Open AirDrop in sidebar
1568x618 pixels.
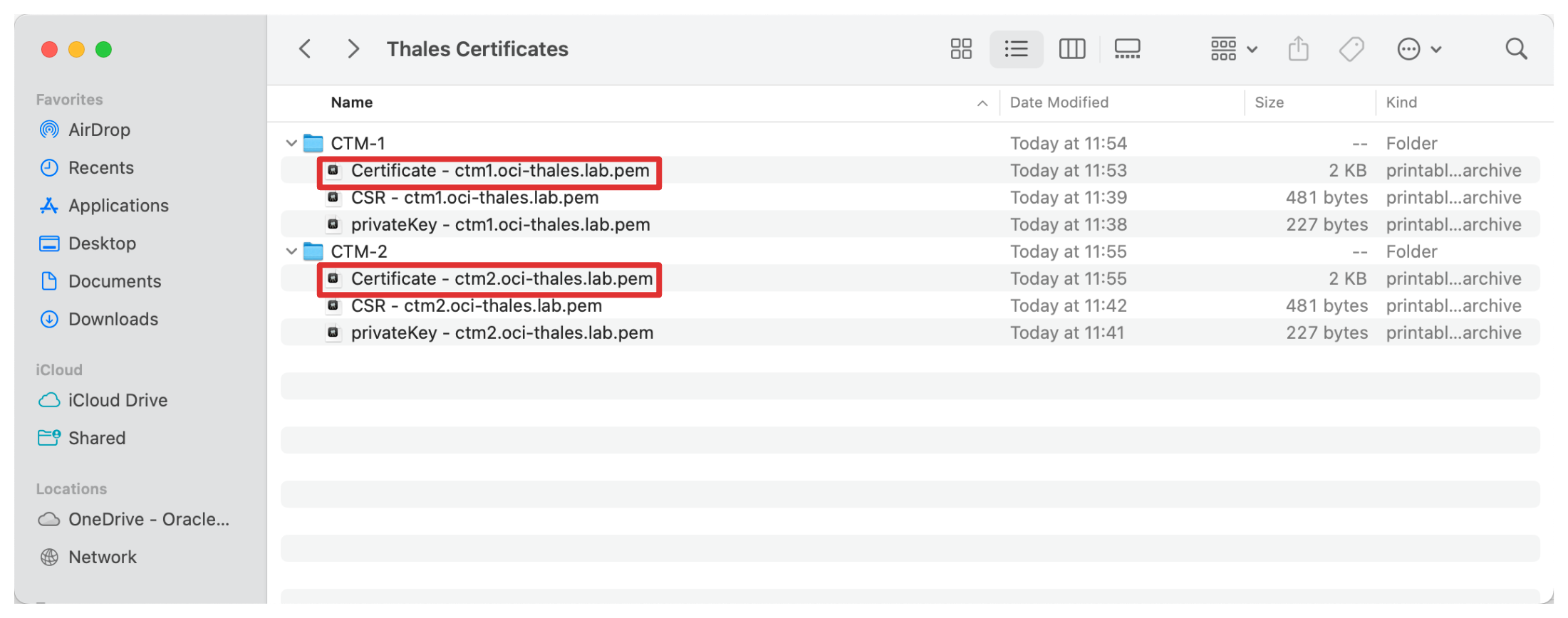[x=99, y=130]
